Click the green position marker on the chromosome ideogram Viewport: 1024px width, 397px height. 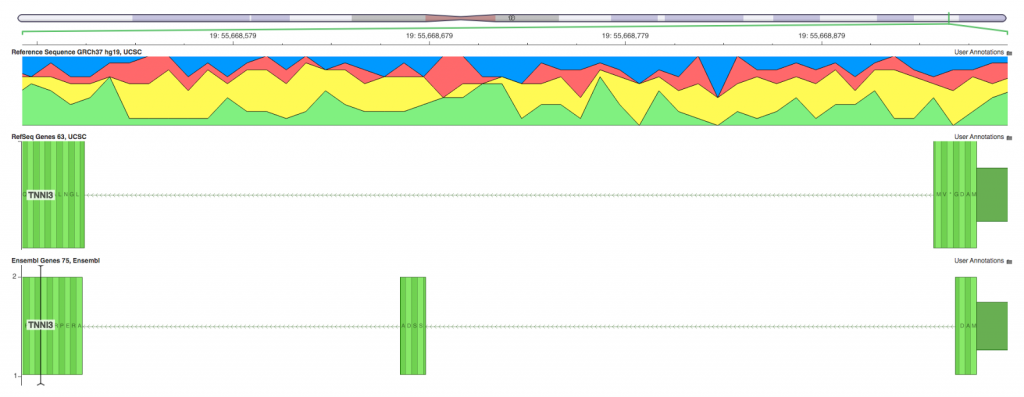coord(948,17)
